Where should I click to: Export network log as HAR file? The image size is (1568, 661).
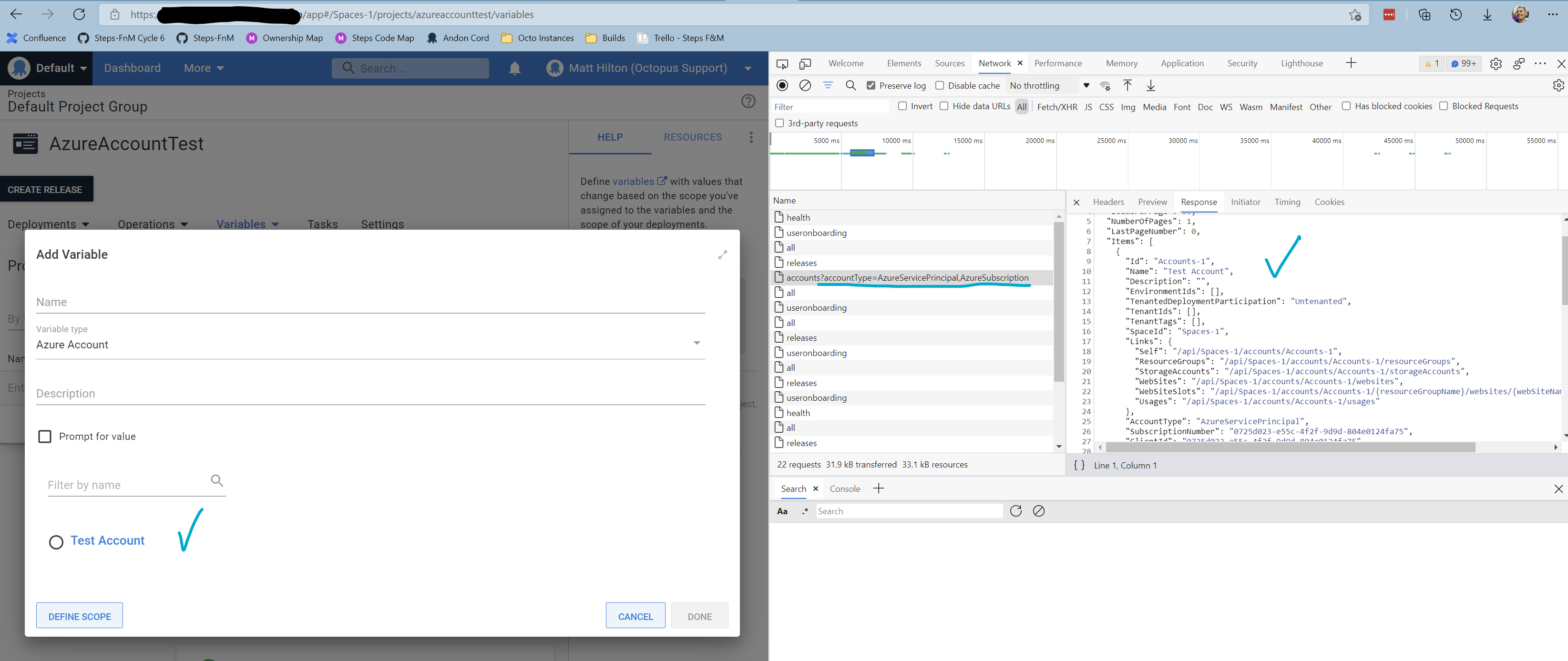tap(1150, 85)
